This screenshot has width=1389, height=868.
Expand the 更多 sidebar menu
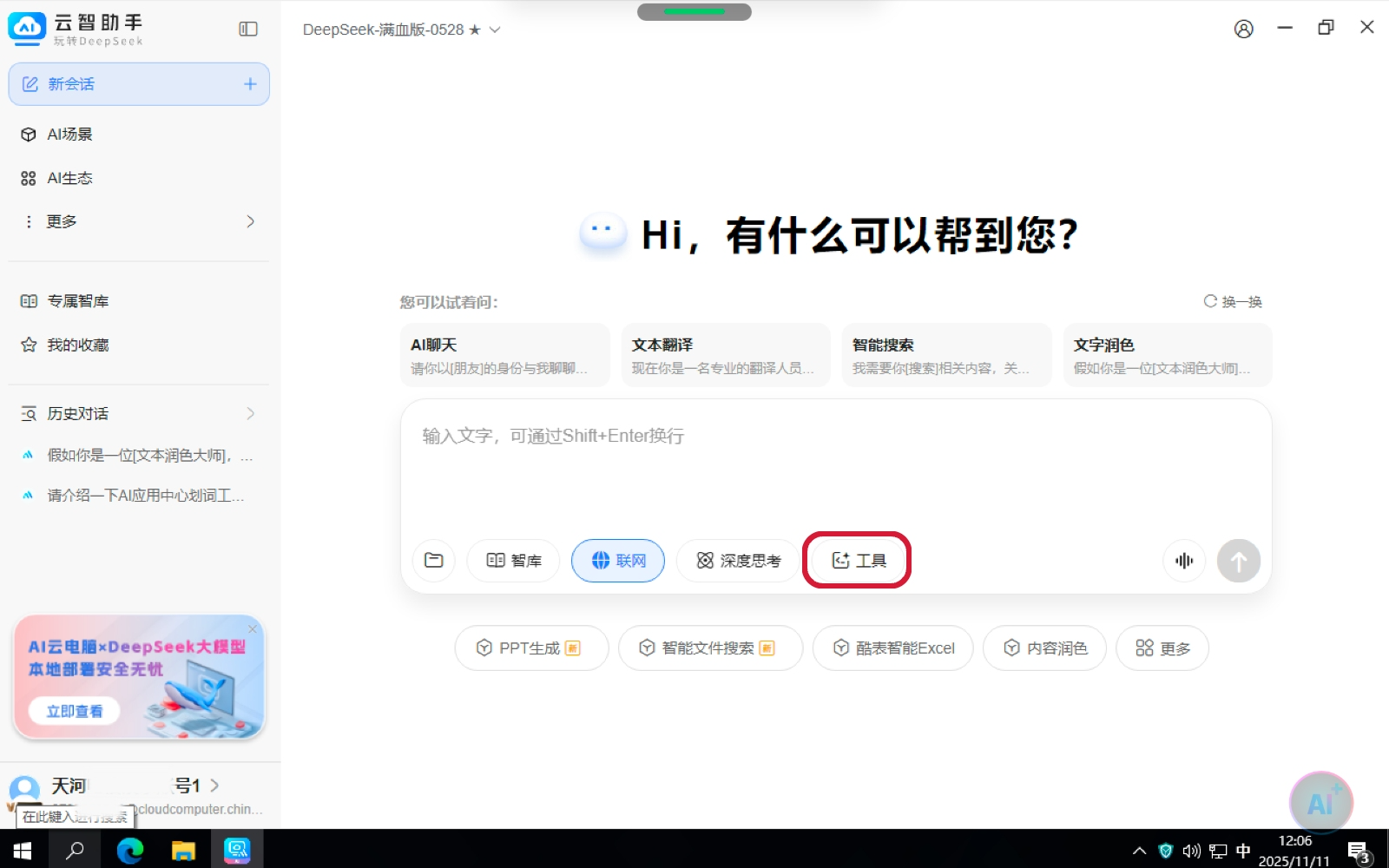(x=139, y=221)
